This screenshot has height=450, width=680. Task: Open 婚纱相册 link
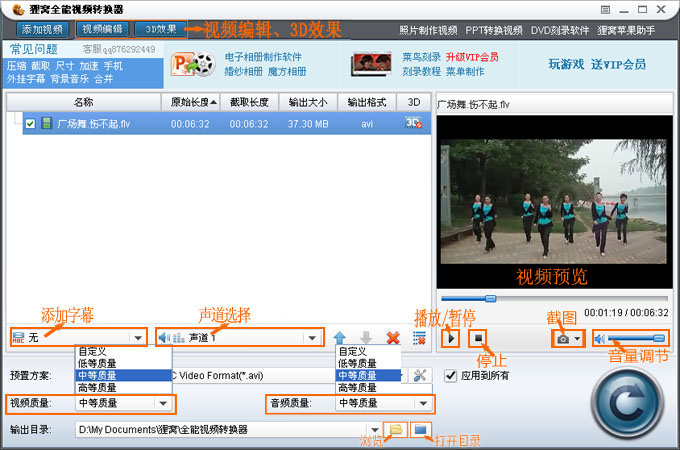243,72
